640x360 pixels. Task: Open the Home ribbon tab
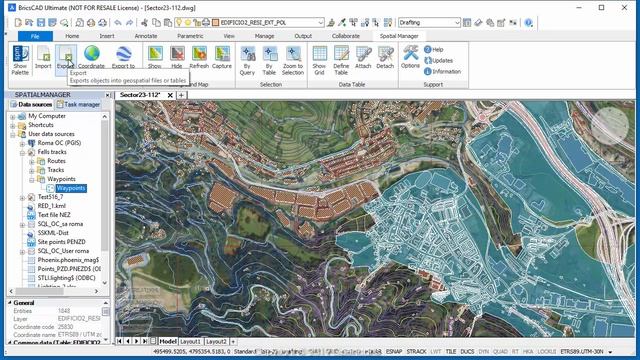tap(72, 36)
